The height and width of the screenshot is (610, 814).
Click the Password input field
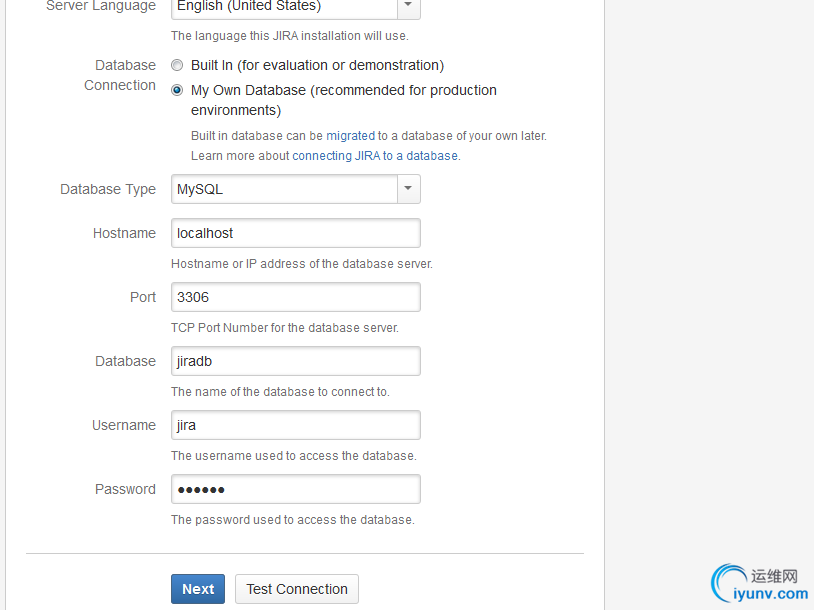(x=295, y=489)
